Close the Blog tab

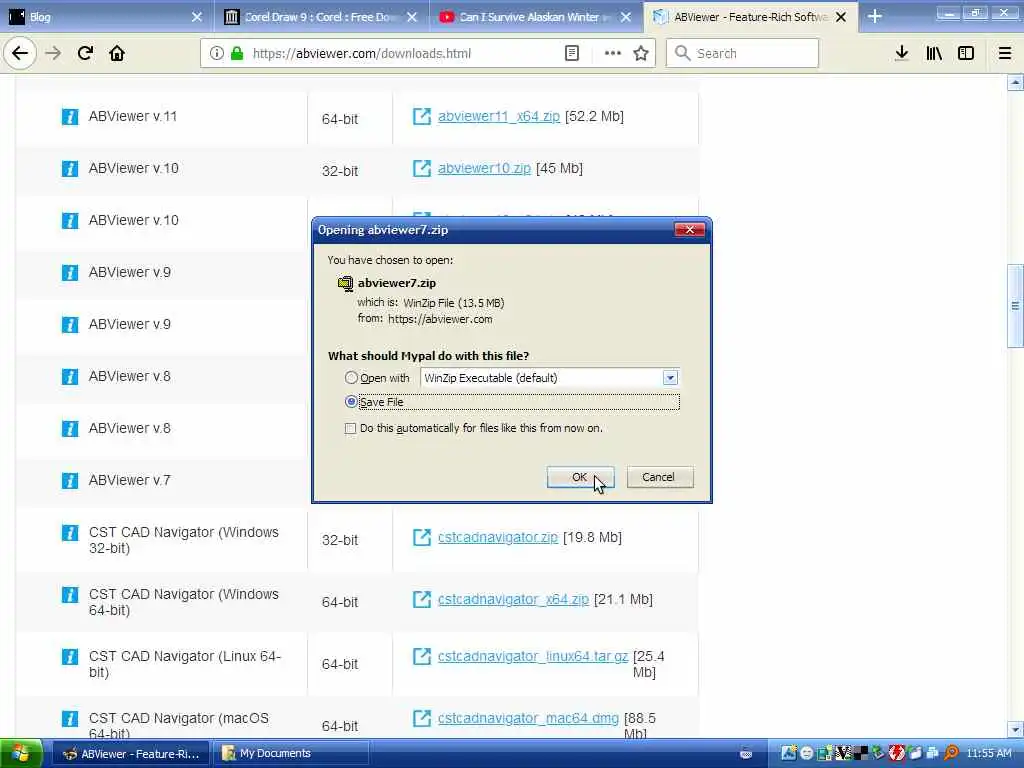197,17
